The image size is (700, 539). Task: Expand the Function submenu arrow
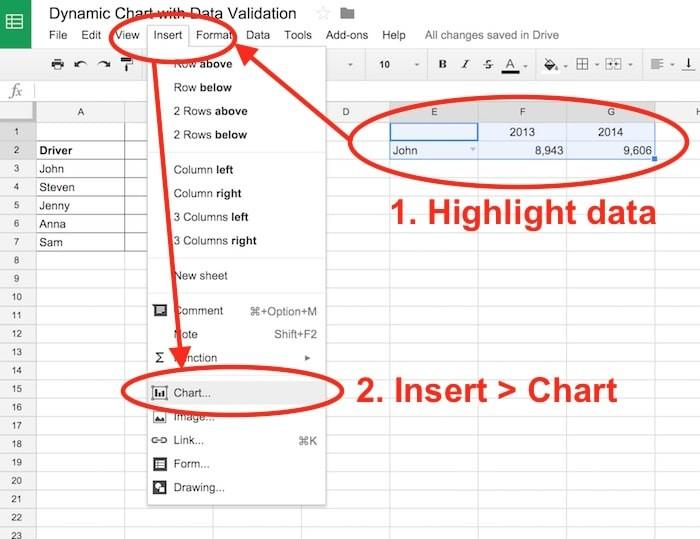[307, 358]
